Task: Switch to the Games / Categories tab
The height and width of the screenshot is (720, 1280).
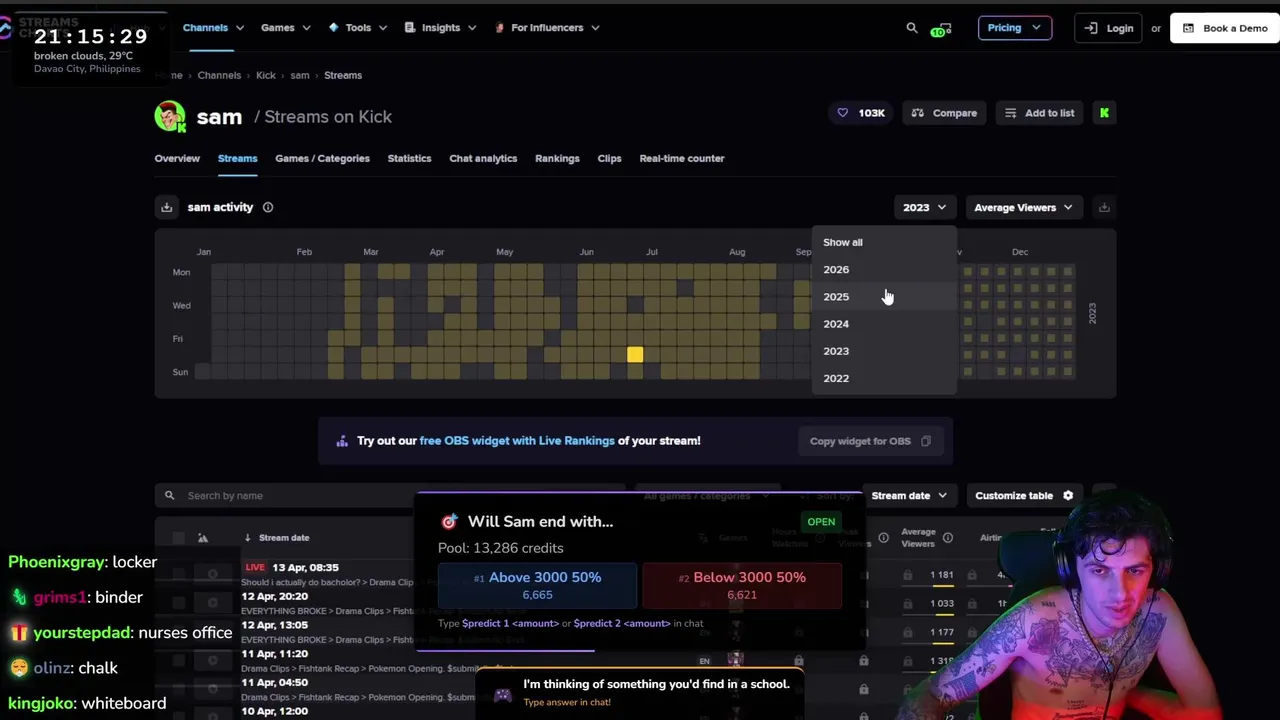Action: click(x=322, y=158)
